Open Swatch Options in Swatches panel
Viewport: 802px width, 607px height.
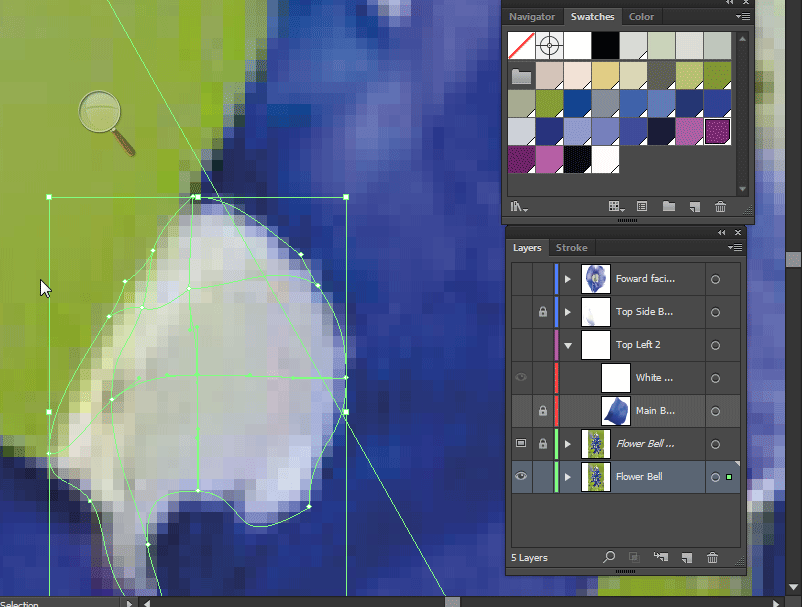[x=642, y=207]
